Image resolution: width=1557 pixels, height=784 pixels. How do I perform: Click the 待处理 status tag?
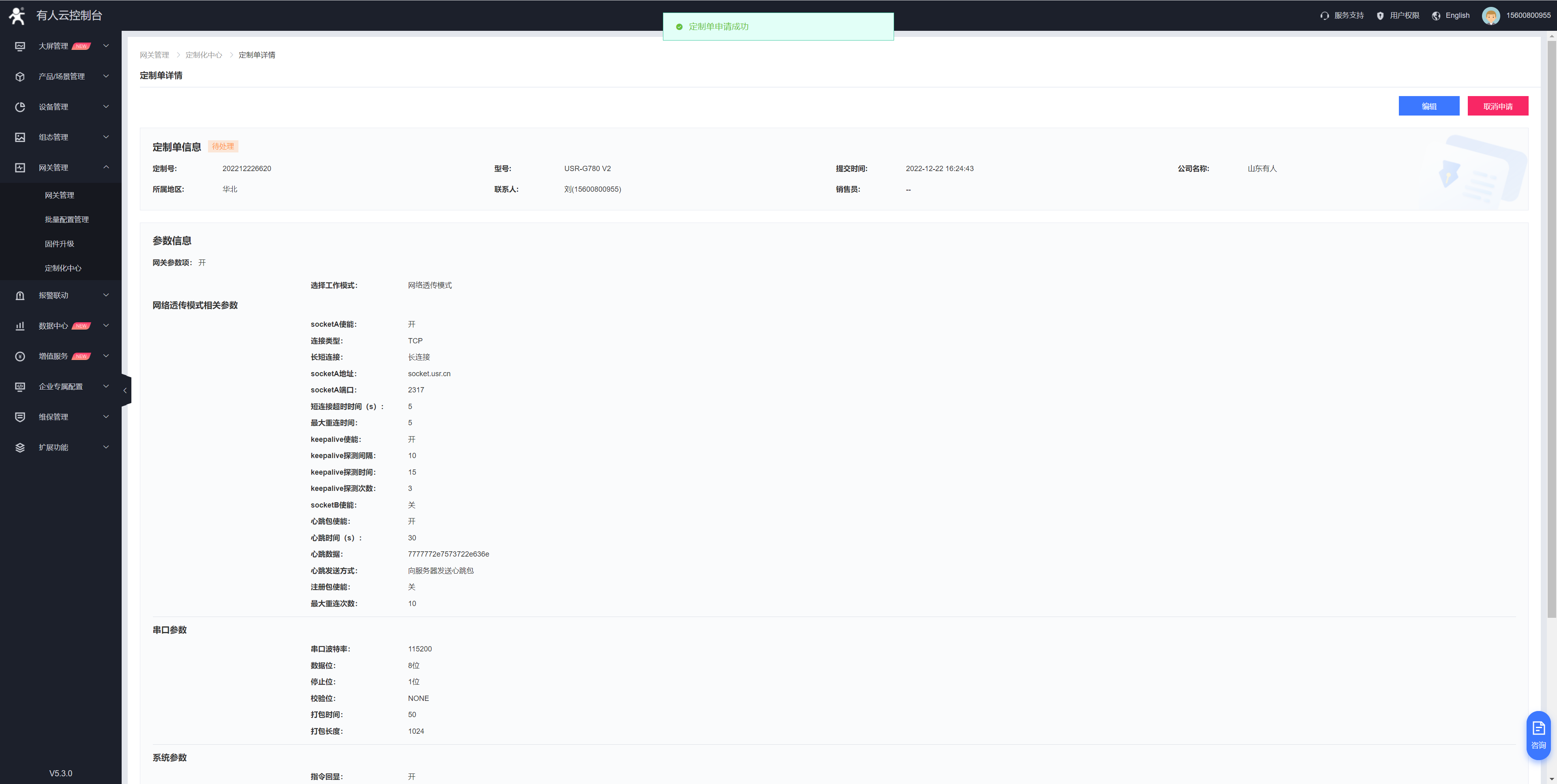[223, 146]
